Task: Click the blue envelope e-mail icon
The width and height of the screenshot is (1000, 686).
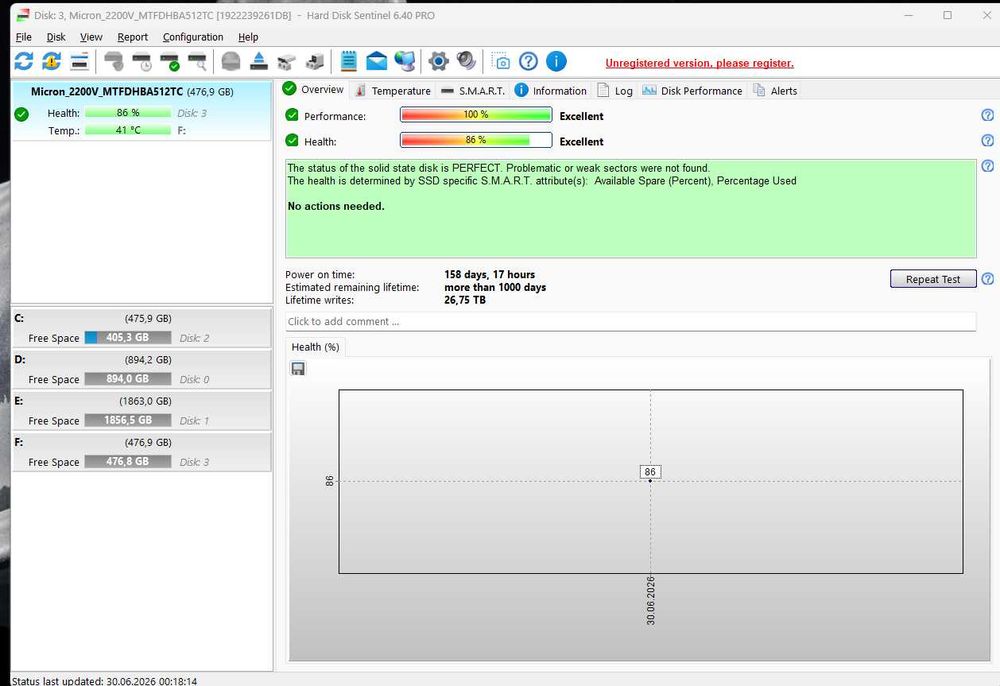Action: [376, 61]
